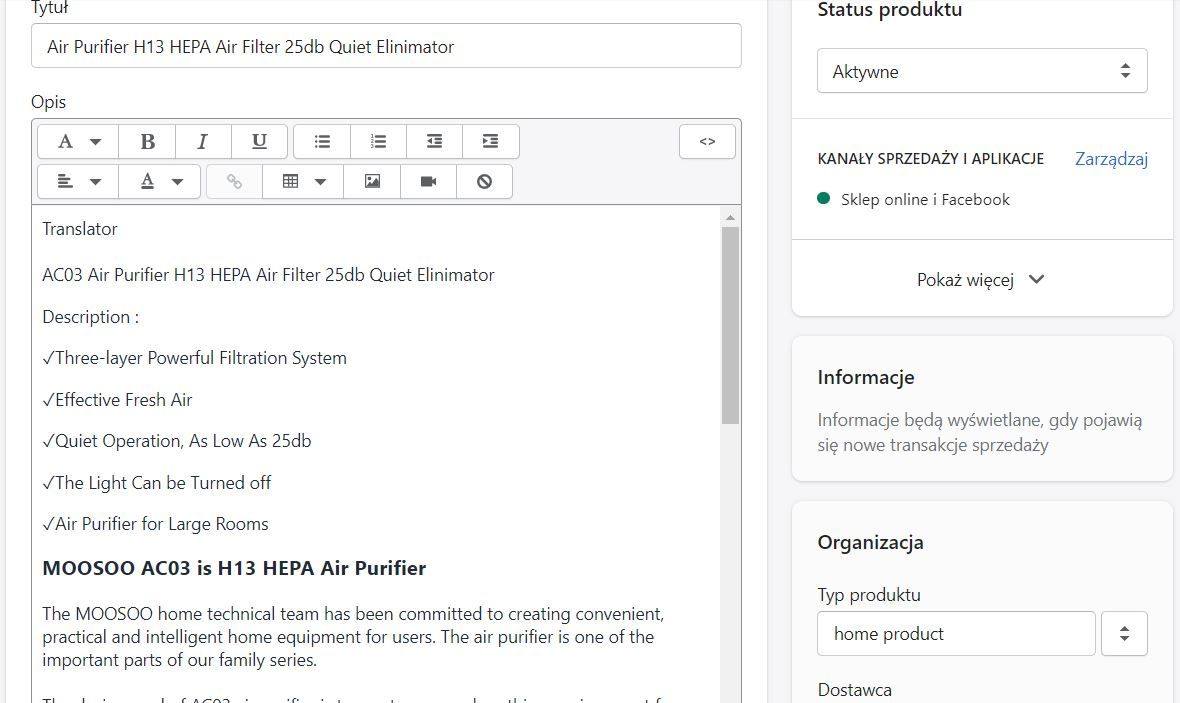1180x703 pixels.
Task: Open the text formatting (A) dropdown
Action: pos(78,142)
